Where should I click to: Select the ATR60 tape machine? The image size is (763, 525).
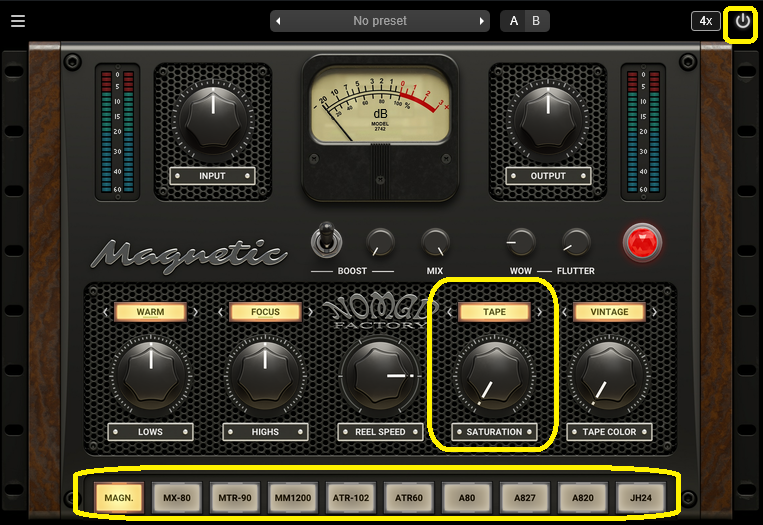click(409, 498)
